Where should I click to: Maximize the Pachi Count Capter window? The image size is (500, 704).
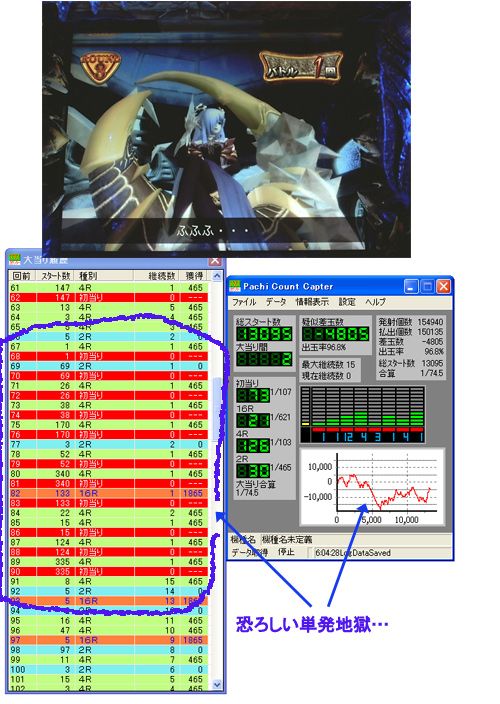tap(427, 286)
